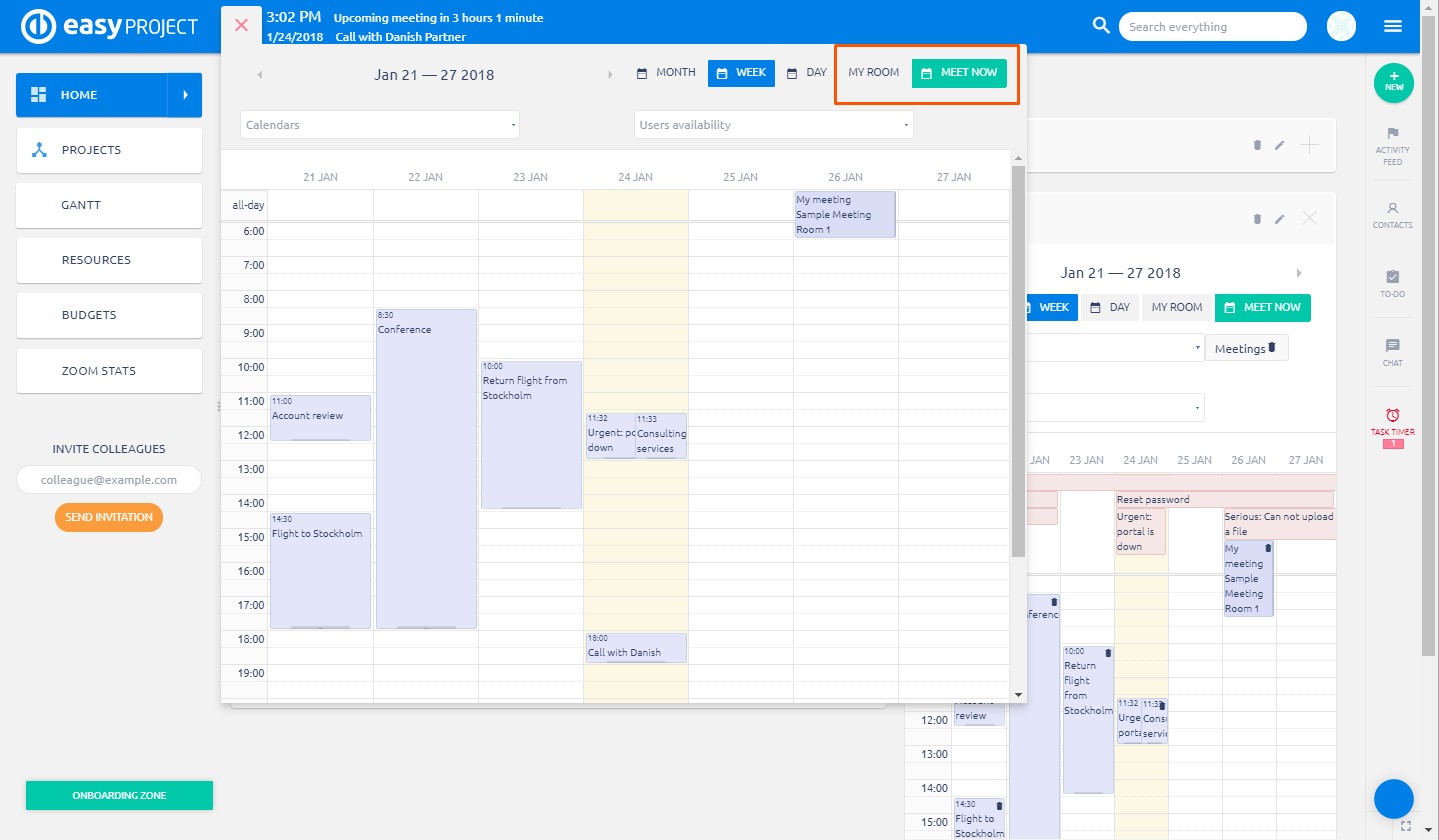Open the Contacts icon in sidebar
The height and width of the screenshot is (840, 1439).
tap(1392, 209)
